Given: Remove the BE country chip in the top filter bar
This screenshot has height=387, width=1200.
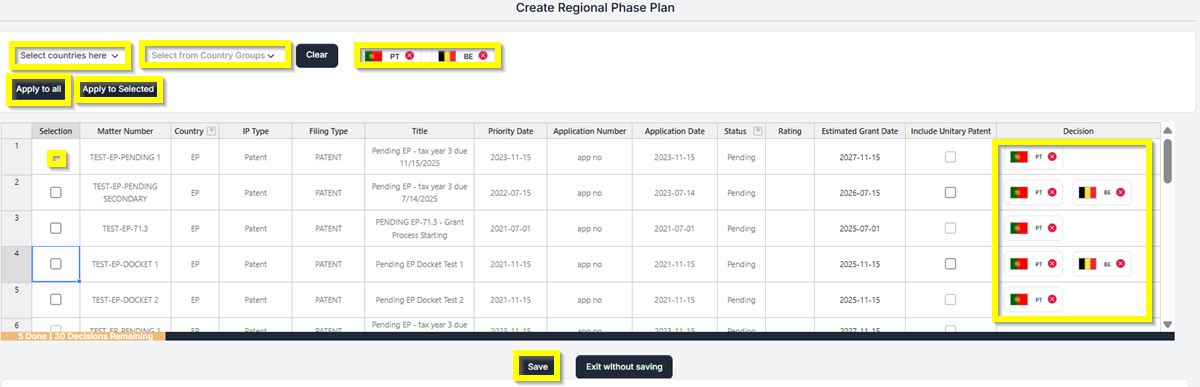Looking at the screenshot, I should click(x=483, y=56).
